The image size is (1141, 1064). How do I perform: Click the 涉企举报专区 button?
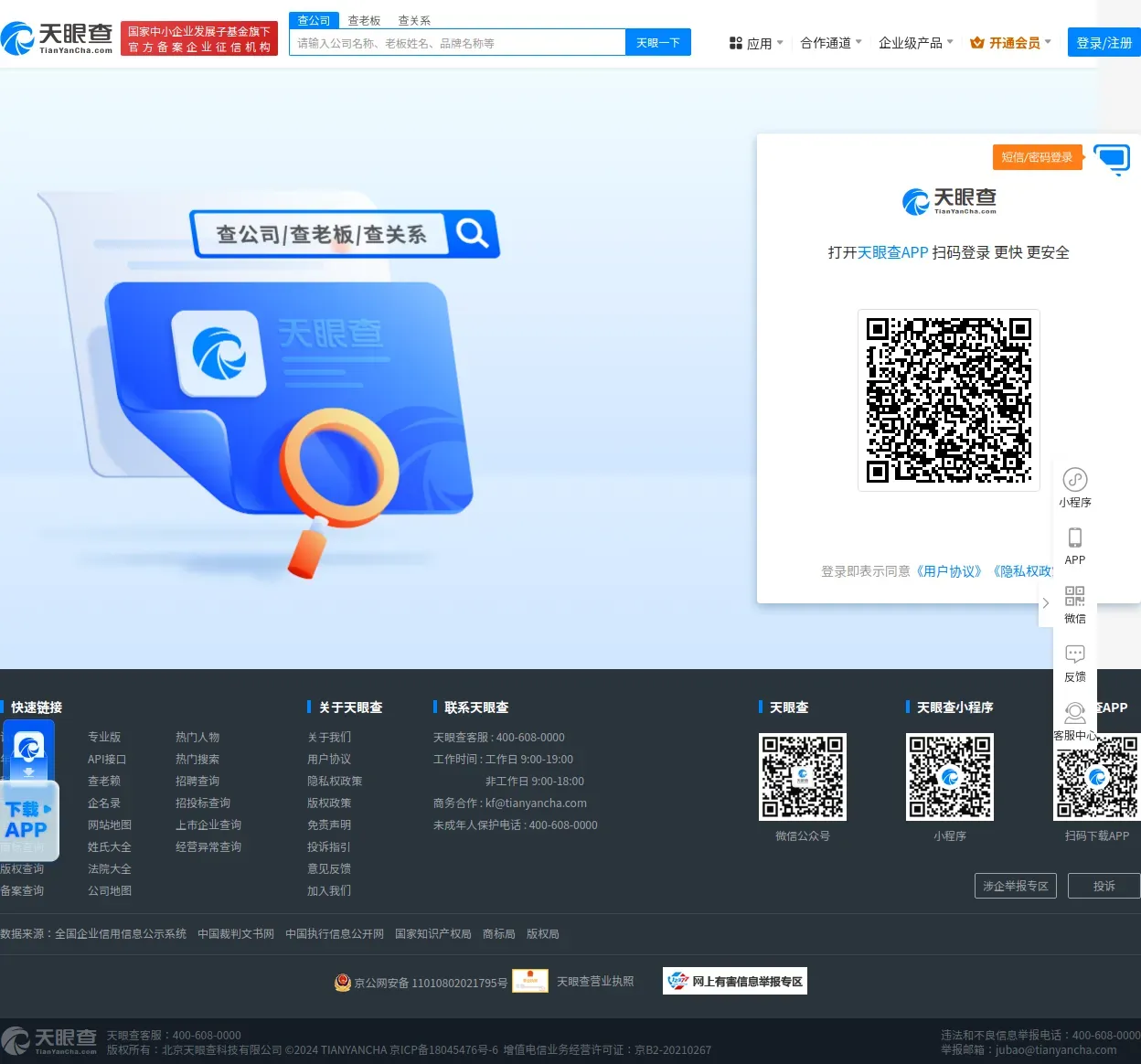(x=1016, y=886)
